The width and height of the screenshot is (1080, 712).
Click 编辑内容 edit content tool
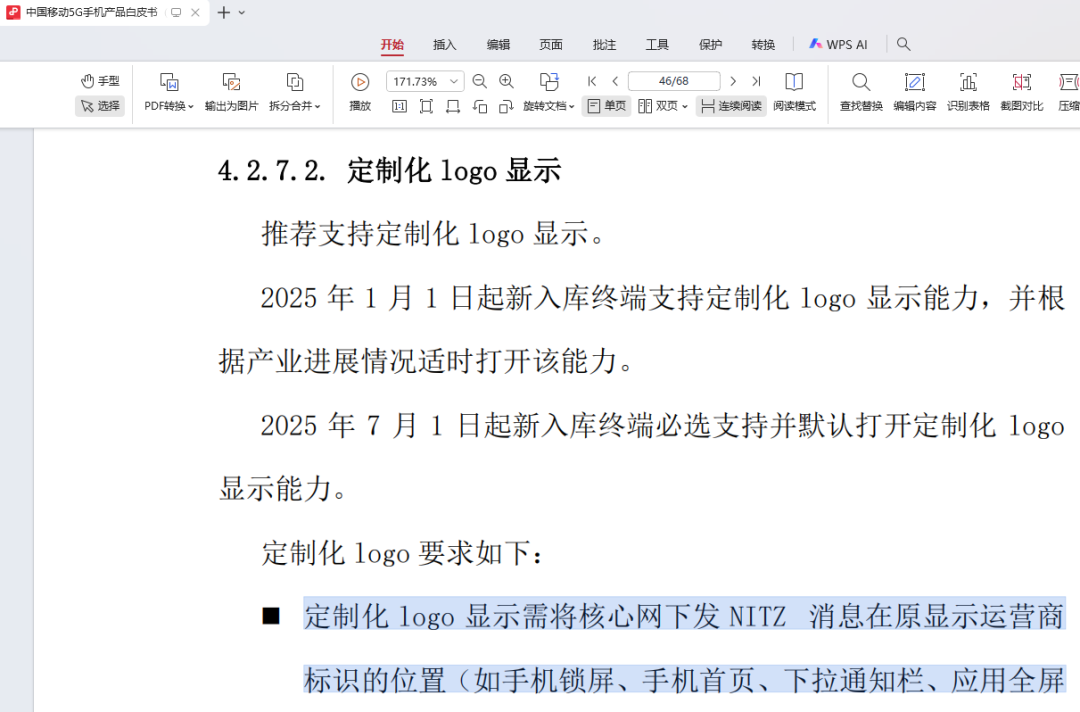click(915, 92)
